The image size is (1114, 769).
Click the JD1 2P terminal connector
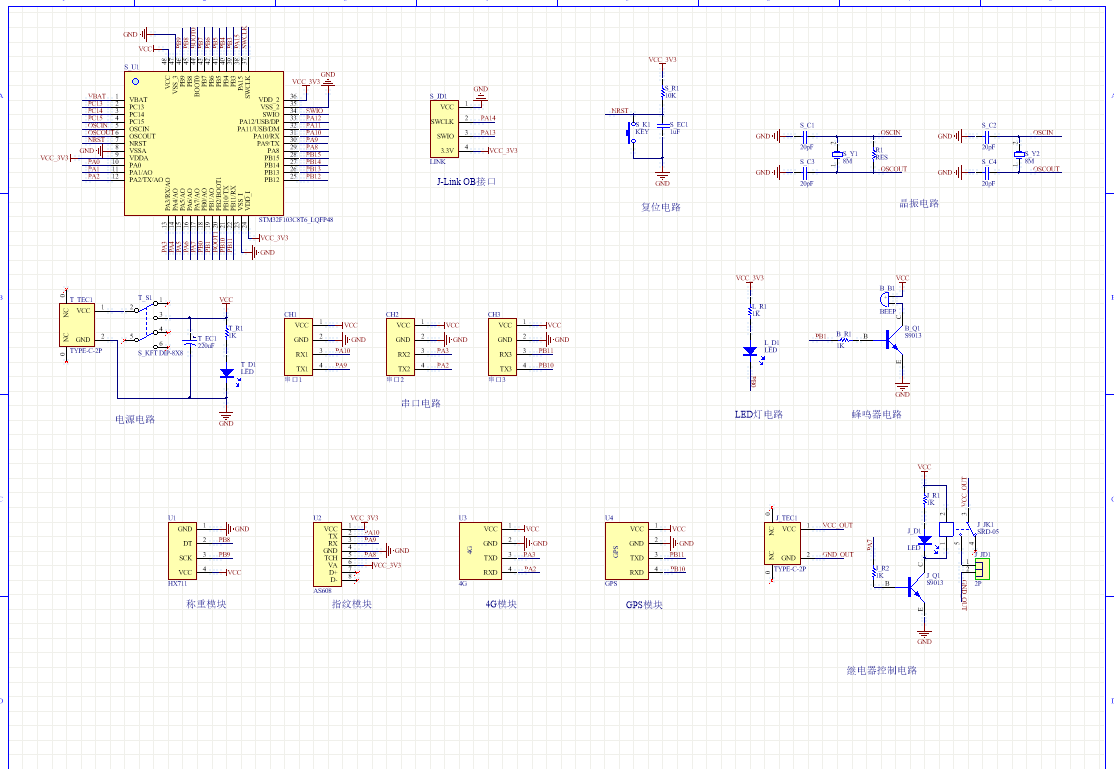(982, 568)
